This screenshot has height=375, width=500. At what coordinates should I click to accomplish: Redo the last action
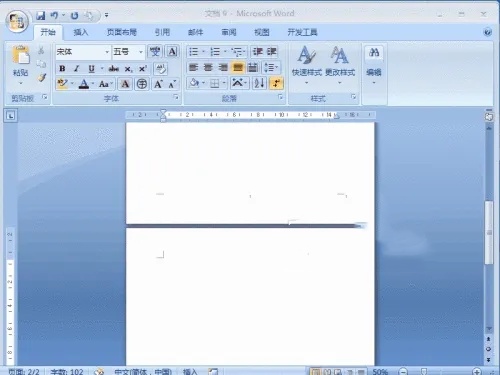pos(75,15)
